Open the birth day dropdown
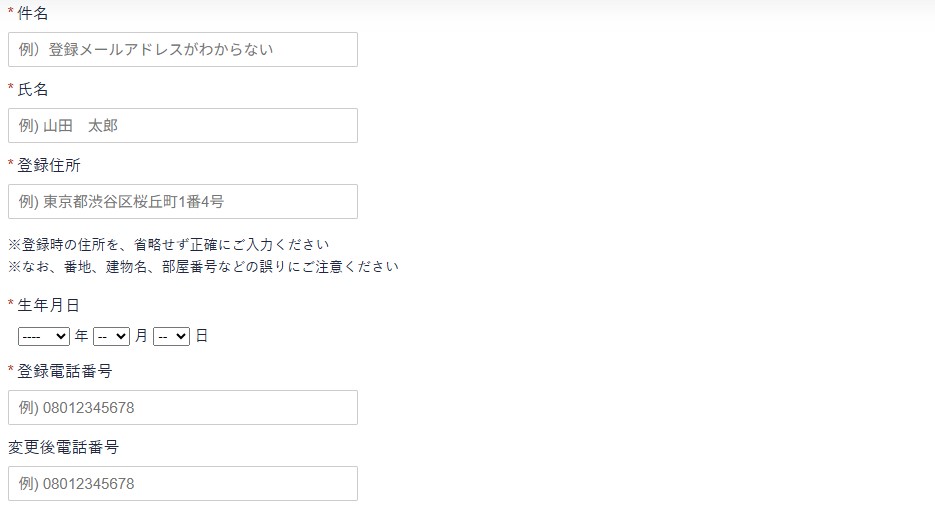This screenshot has height=510, width=935. tap(171, 336)
